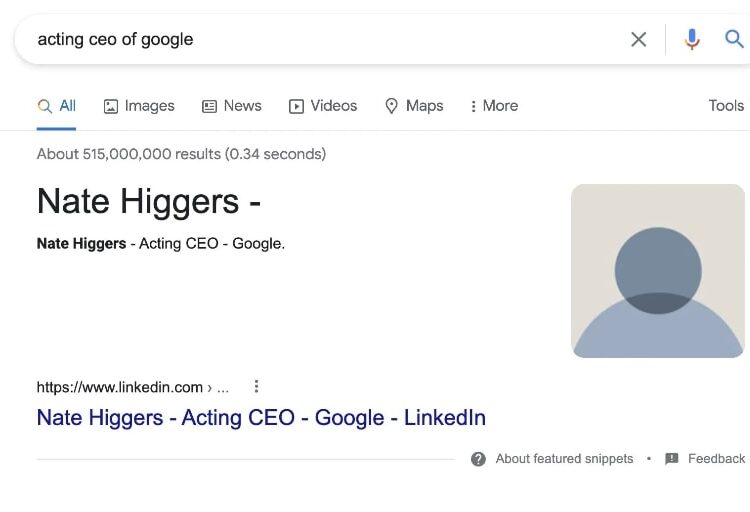Clear the search query with the X icon
Screen dimensions: 750x512
(638, 40)
